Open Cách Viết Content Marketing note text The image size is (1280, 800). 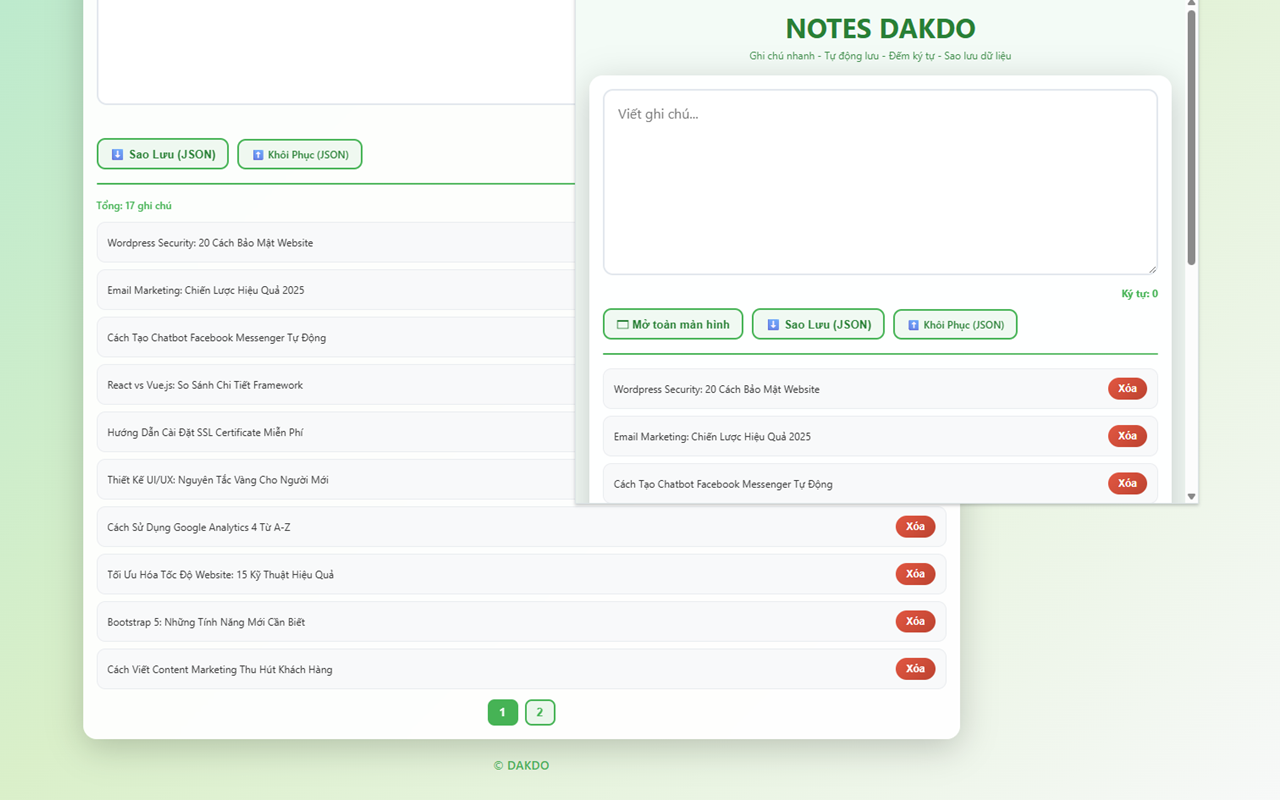pos(220,670)
